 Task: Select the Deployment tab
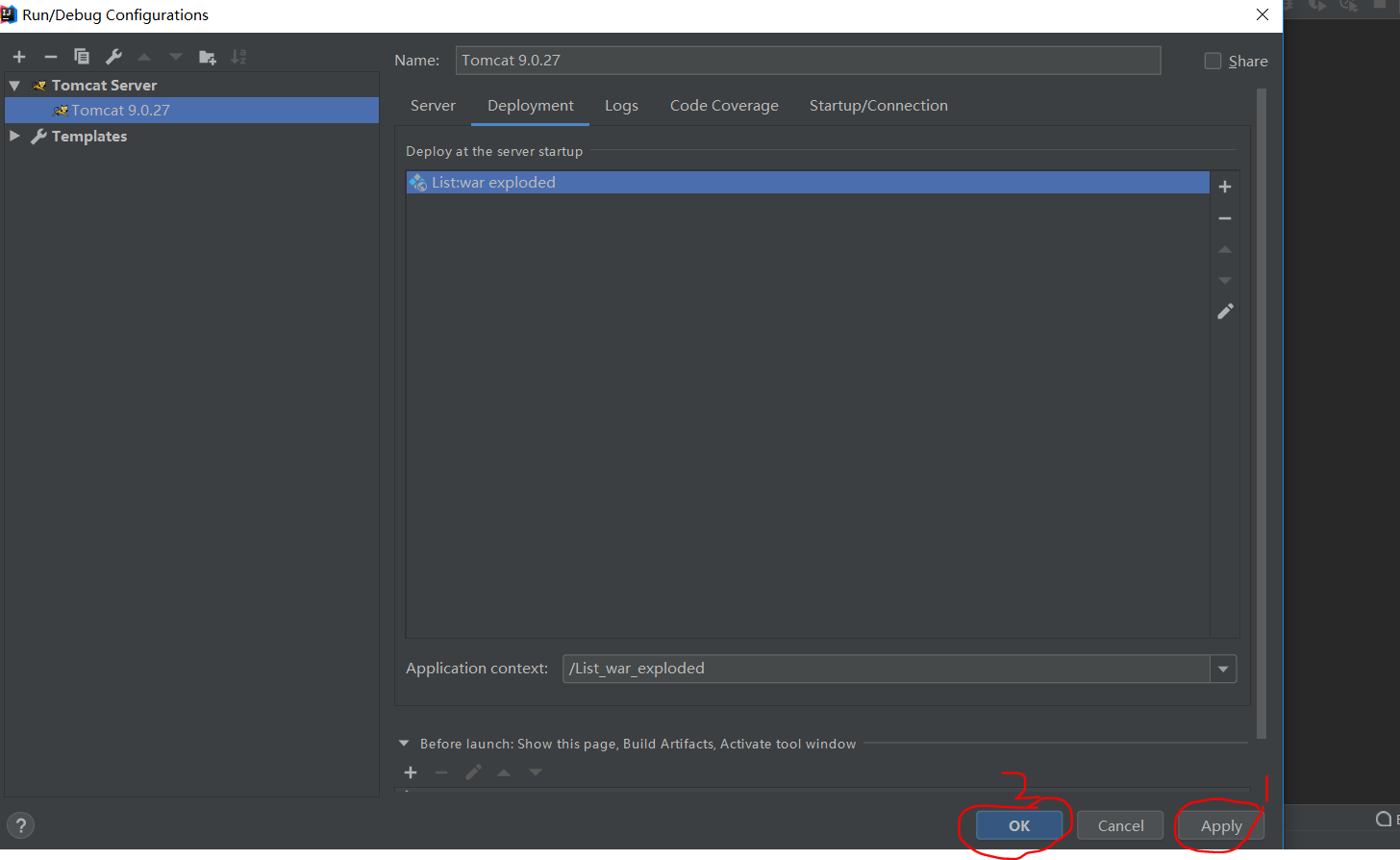click(531, 106)
